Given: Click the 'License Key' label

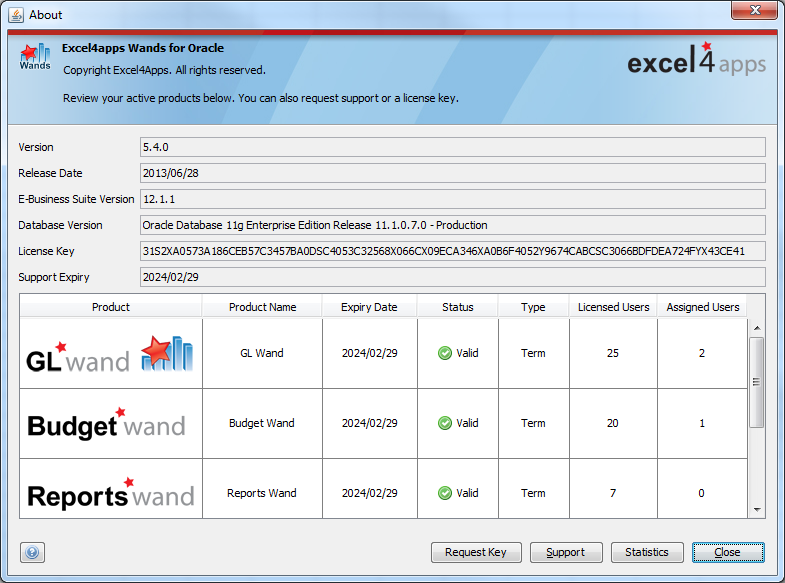Looking at the screenshot, I should click(x=46, y=251).
